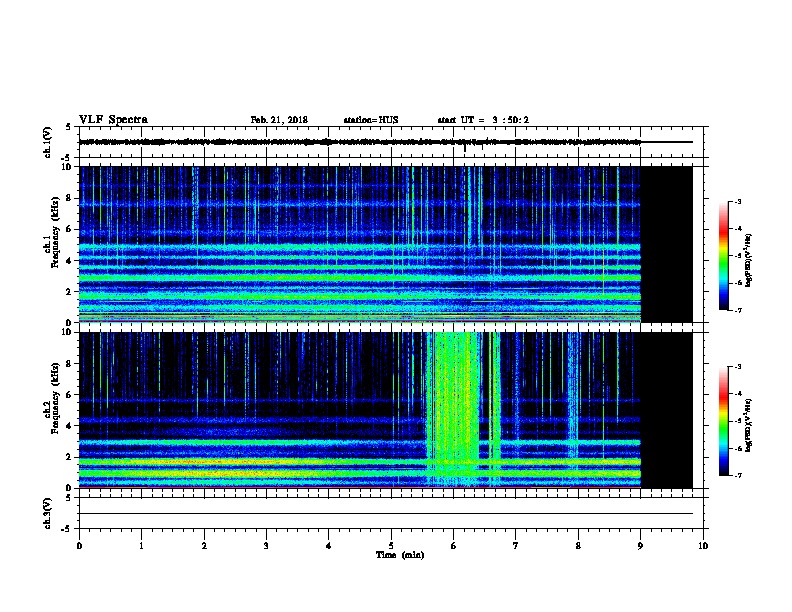The image size is (792, 612).
Task: Click time axis tick label "9"
Action: point(640,545)
